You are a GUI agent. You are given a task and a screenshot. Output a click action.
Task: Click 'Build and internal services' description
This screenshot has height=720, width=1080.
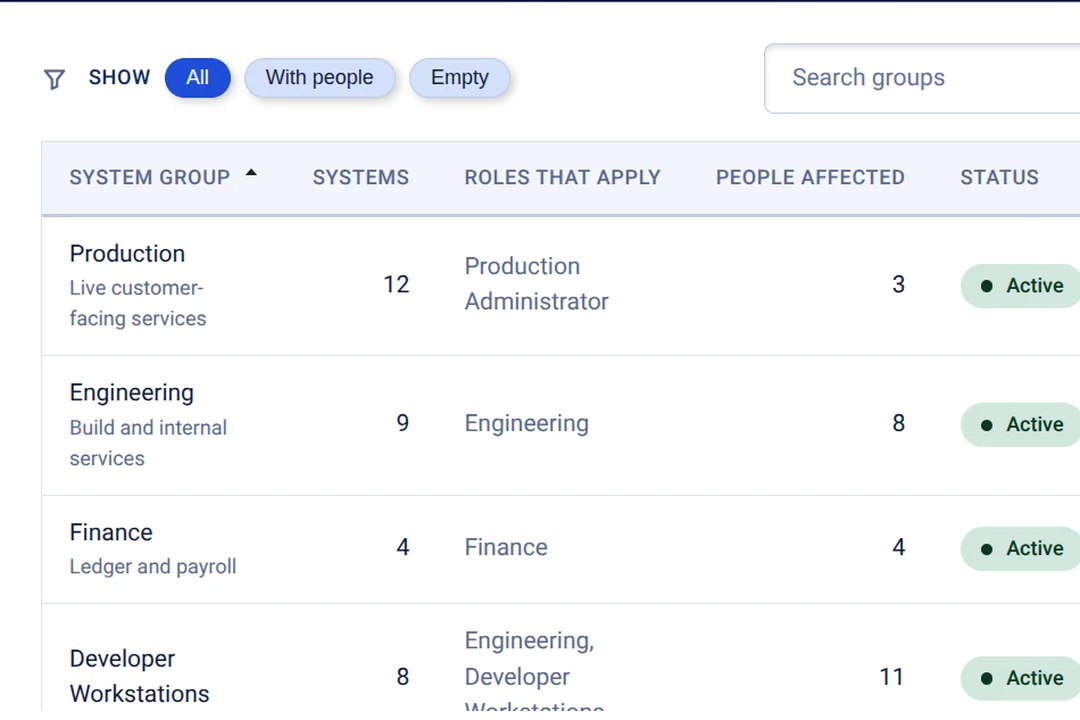(x=148, y=443)
